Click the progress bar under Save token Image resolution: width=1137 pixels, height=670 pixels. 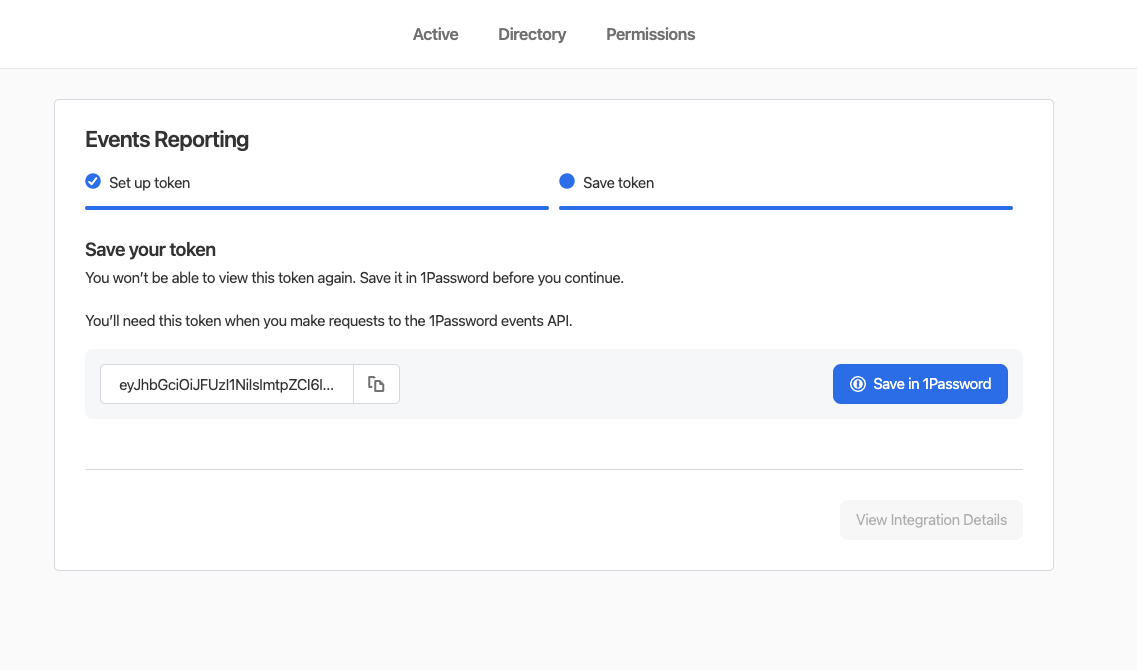[785, 208]
